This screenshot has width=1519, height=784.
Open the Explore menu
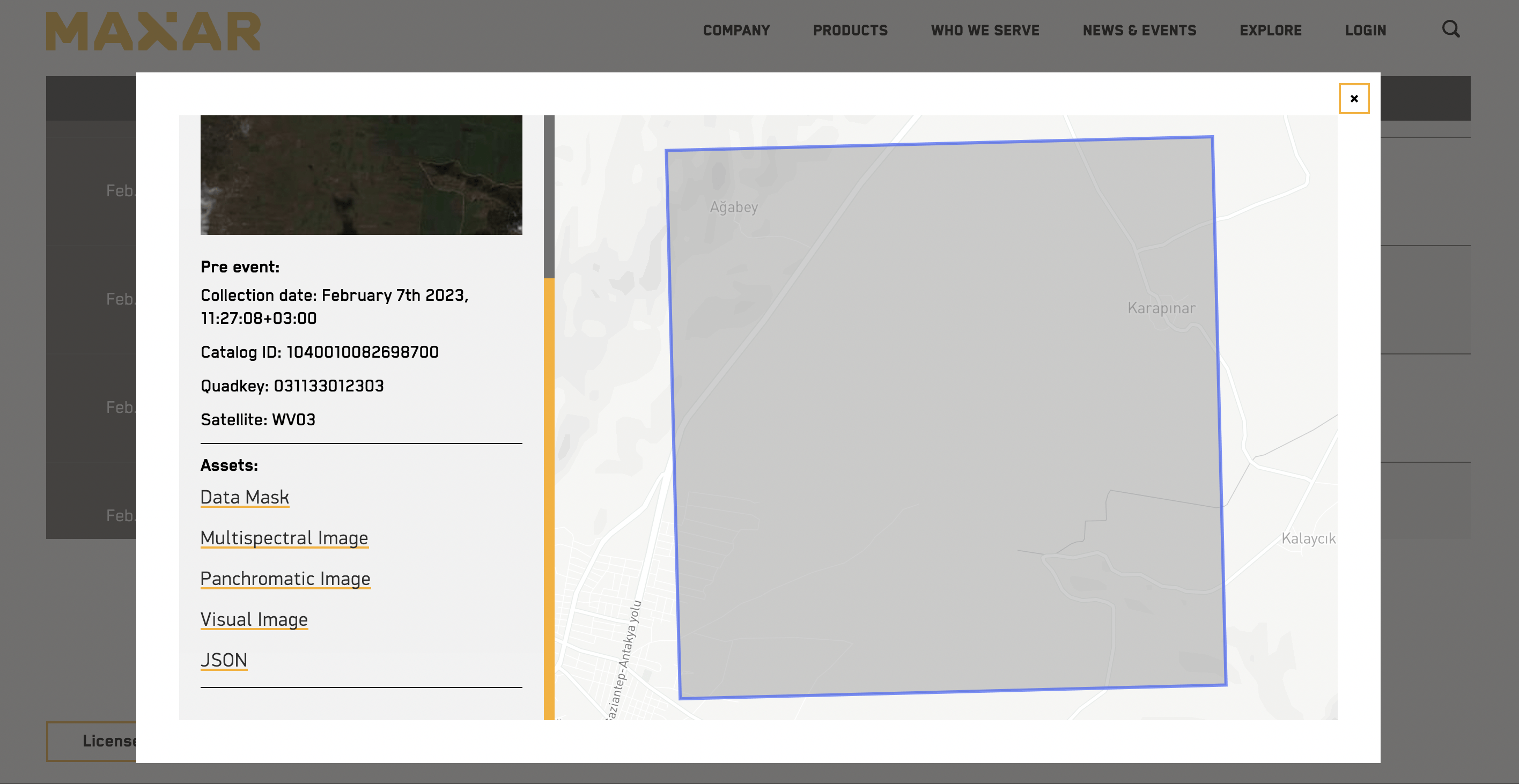click(x=1270, y=31)
